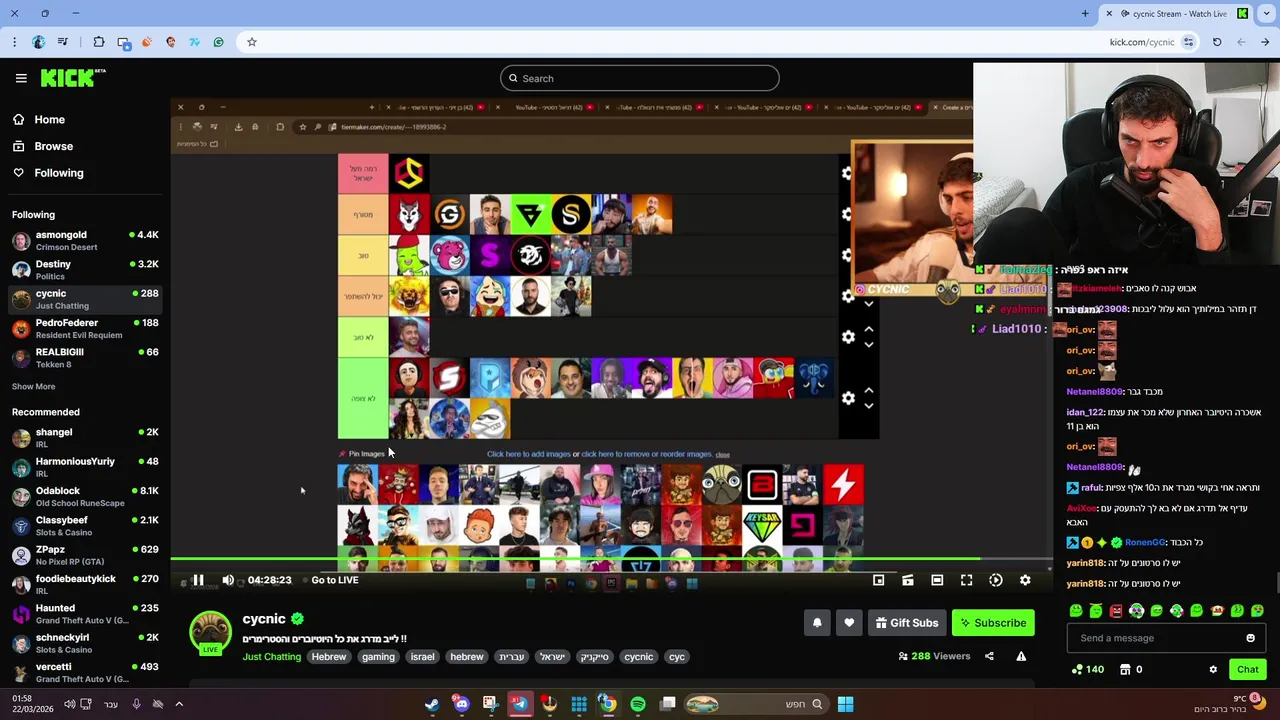The height and width of the screenshot is (720, 1280).
Task: Open Telegram from the taskbar
Action: (x=520, y=704)
